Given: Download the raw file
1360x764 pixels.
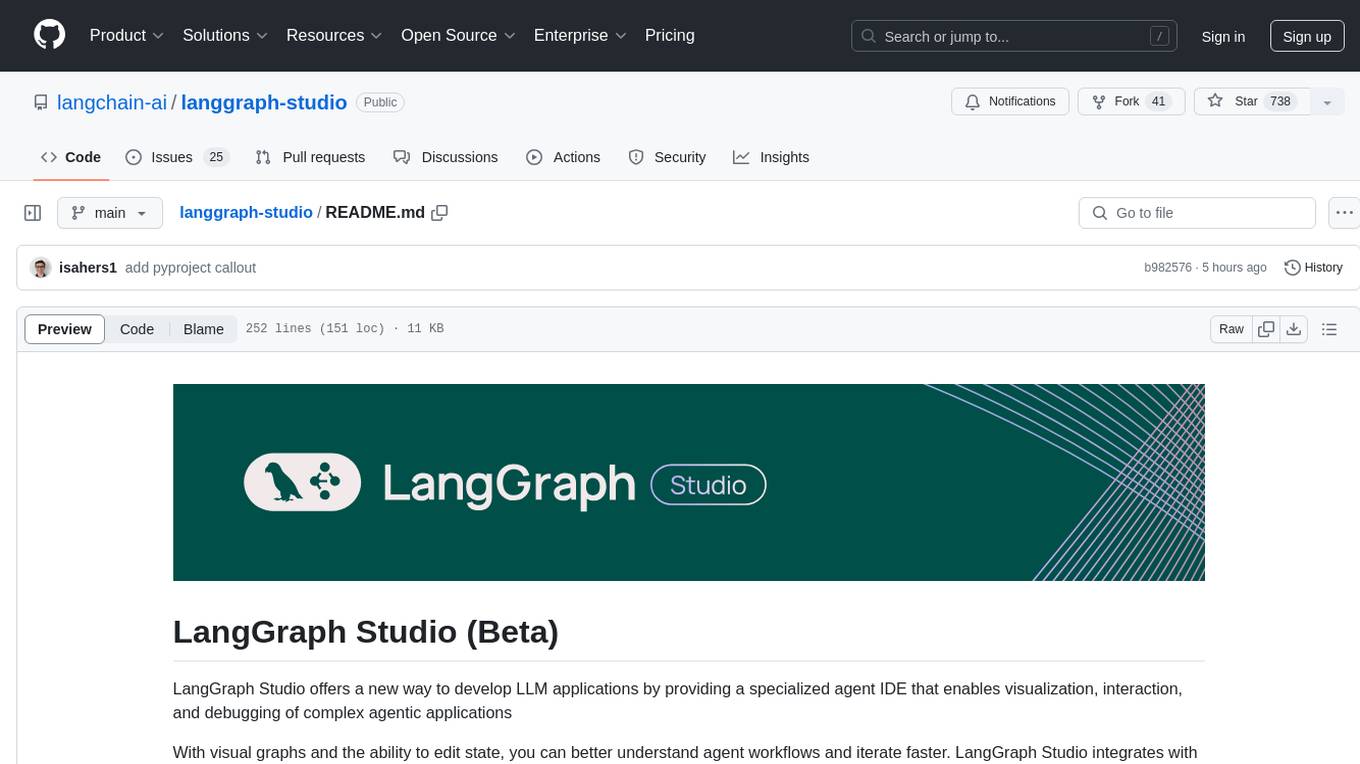Looking at the screenshot, I should [x=1294, y=329].
